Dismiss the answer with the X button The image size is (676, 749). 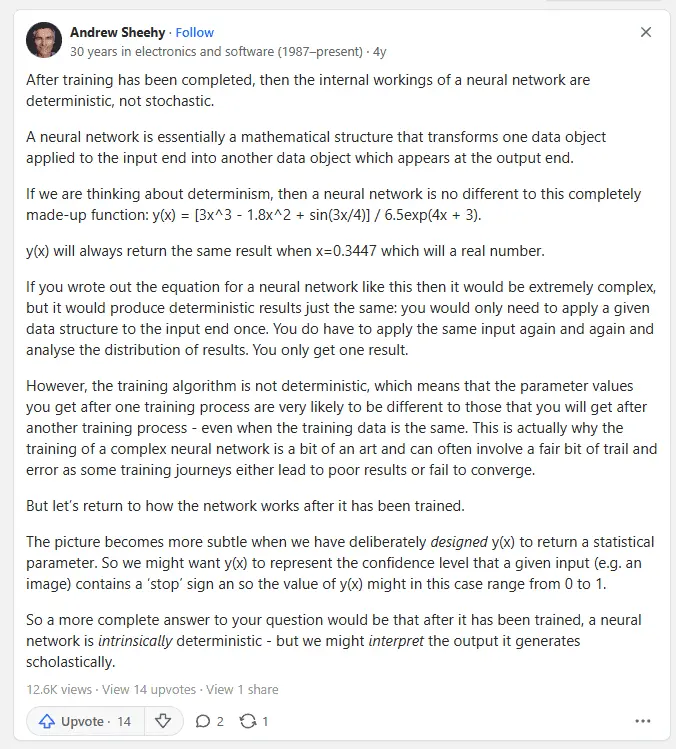(x=646, y=33)
